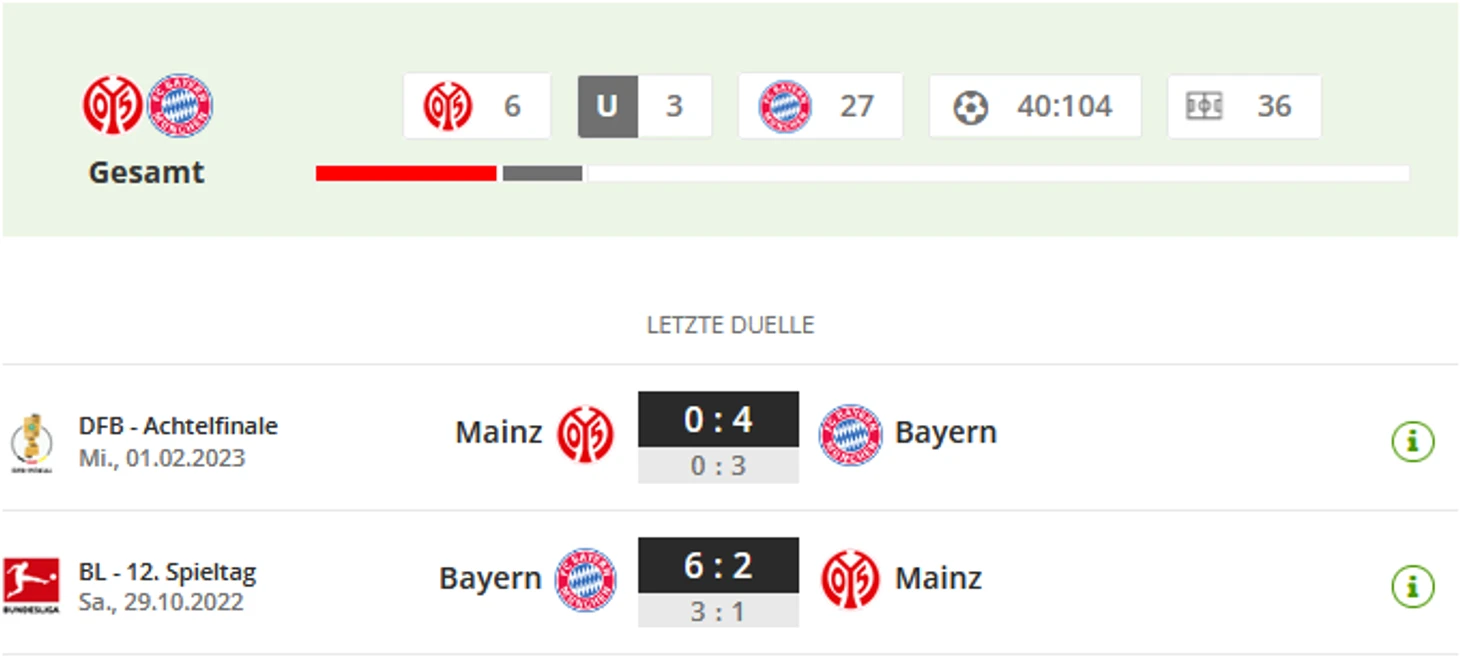
Task: Click the Mainz crest next to 0:4 score
Action: click(585, 434)
